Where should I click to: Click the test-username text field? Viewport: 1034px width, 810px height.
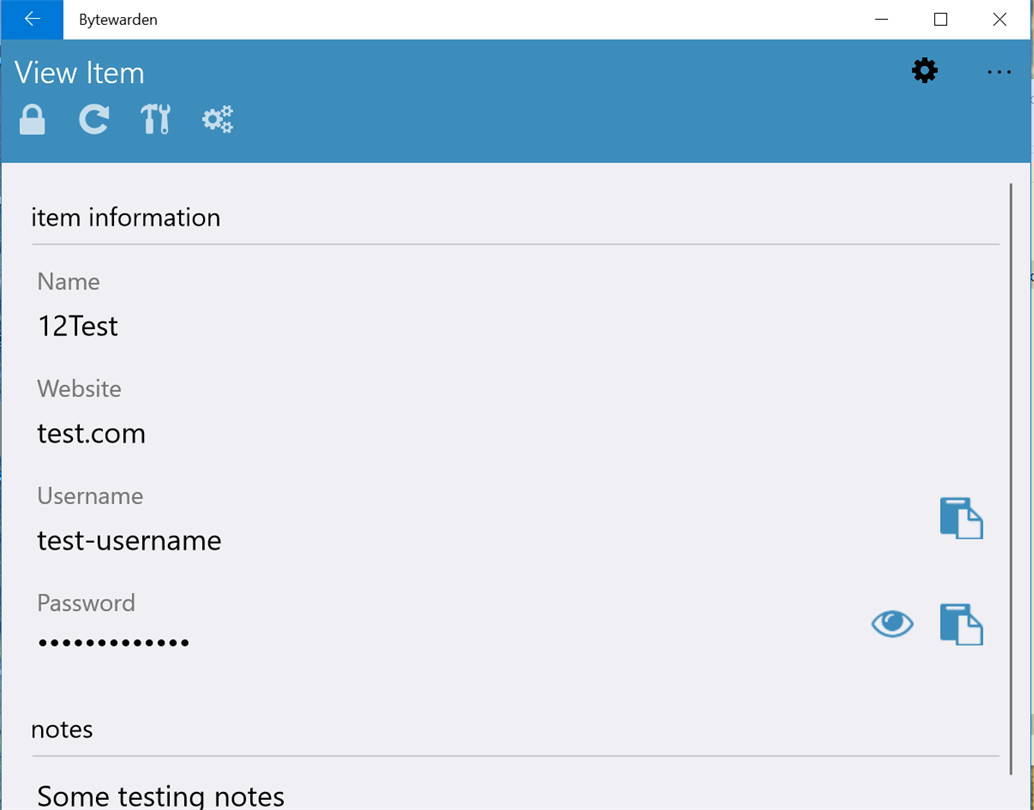(129, 541)
